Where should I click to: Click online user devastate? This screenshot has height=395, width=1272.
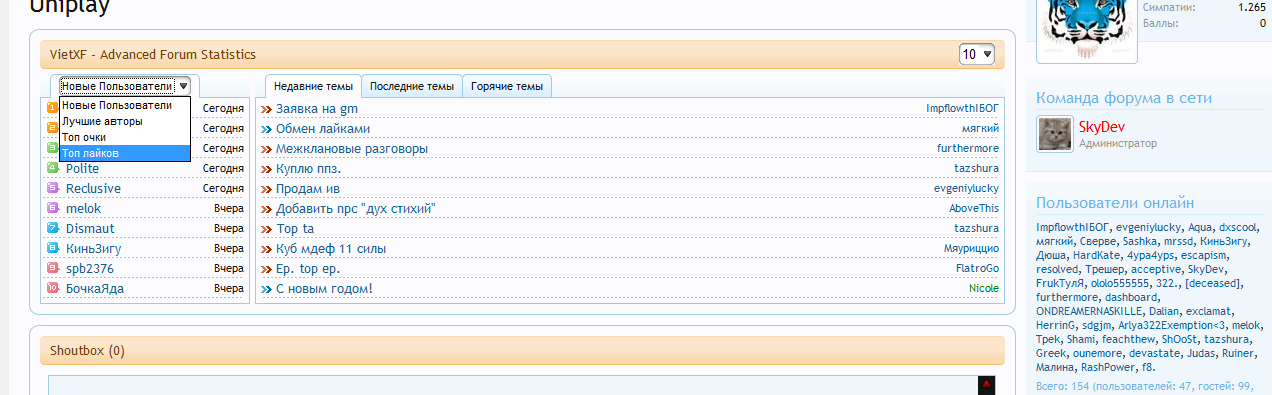tap(1155, 353)
